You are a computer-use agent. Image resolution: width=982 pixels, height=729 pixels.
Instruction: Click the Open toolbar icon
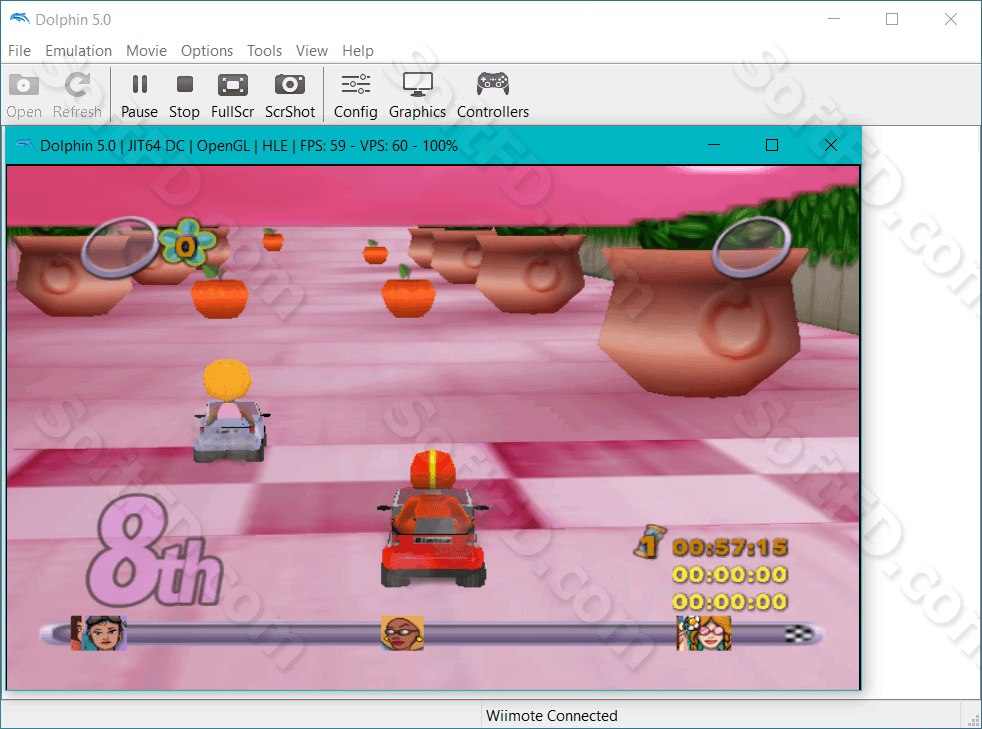(x=24, y=95)
